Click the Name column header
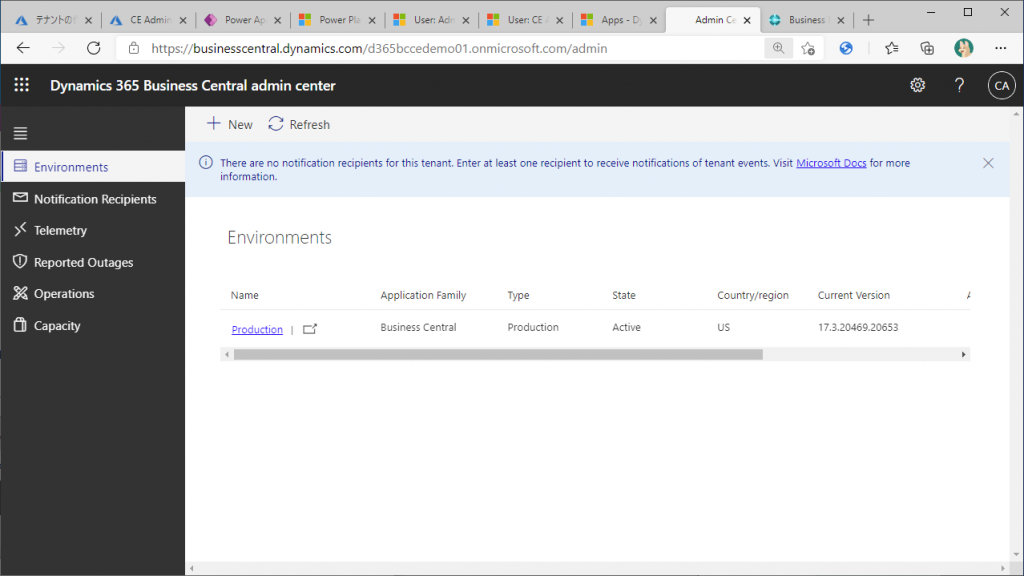Viewport: 1024px width, 576px height. (244, 295)
